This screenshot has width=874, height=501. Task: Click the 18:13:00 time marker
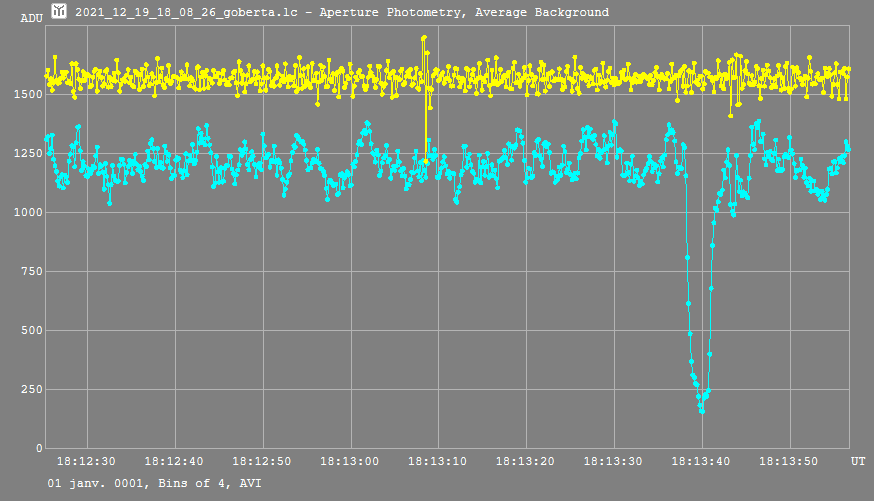pyautogui.click(x=350, y=462)
